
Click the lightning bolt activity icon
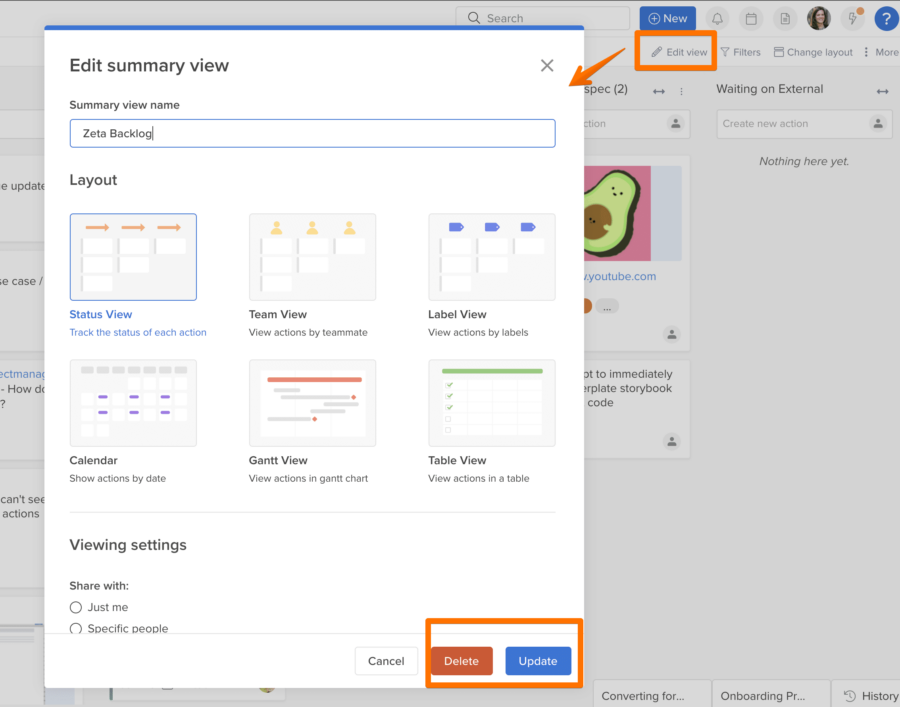tap(852, 18)
